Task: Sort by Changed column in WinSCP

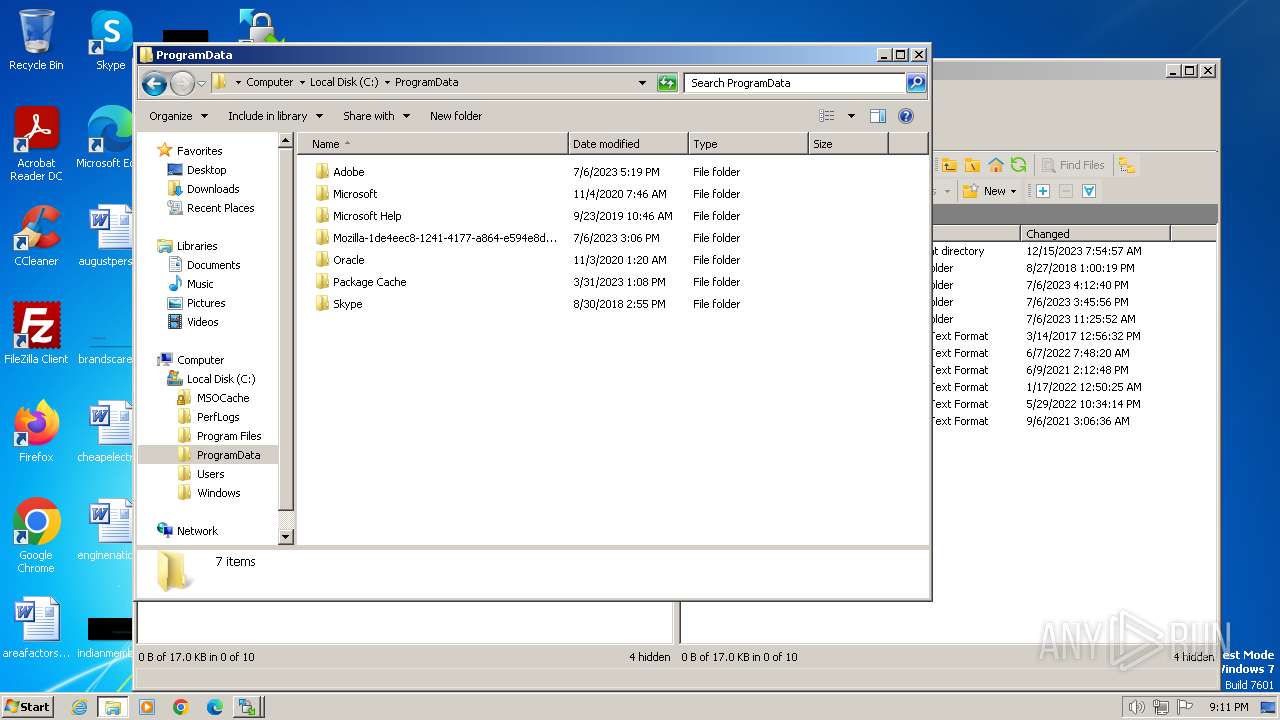Action: coord(1096,234)
